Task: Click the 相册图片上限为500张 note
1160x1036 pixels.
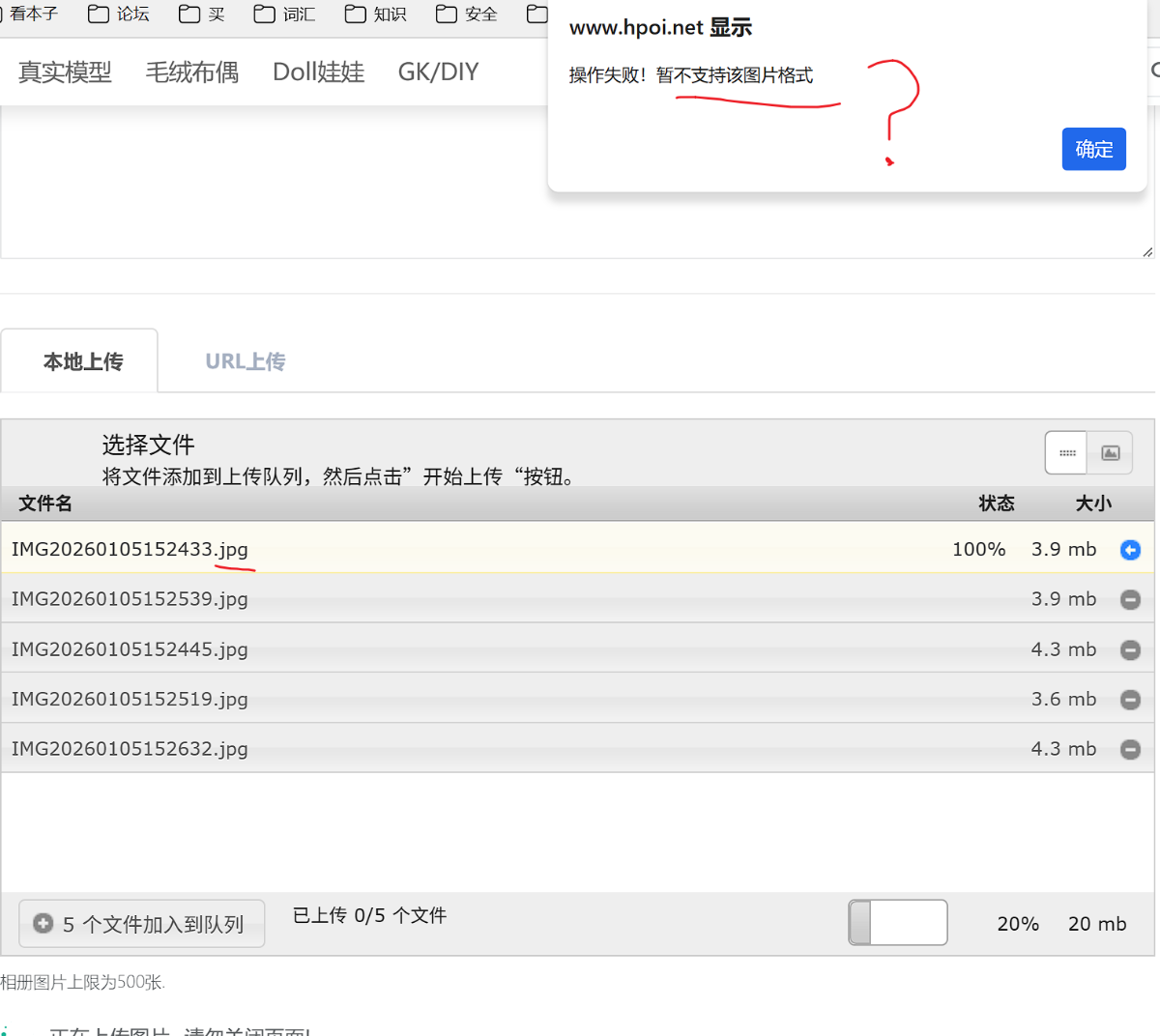Action: [x=82, y=982]
